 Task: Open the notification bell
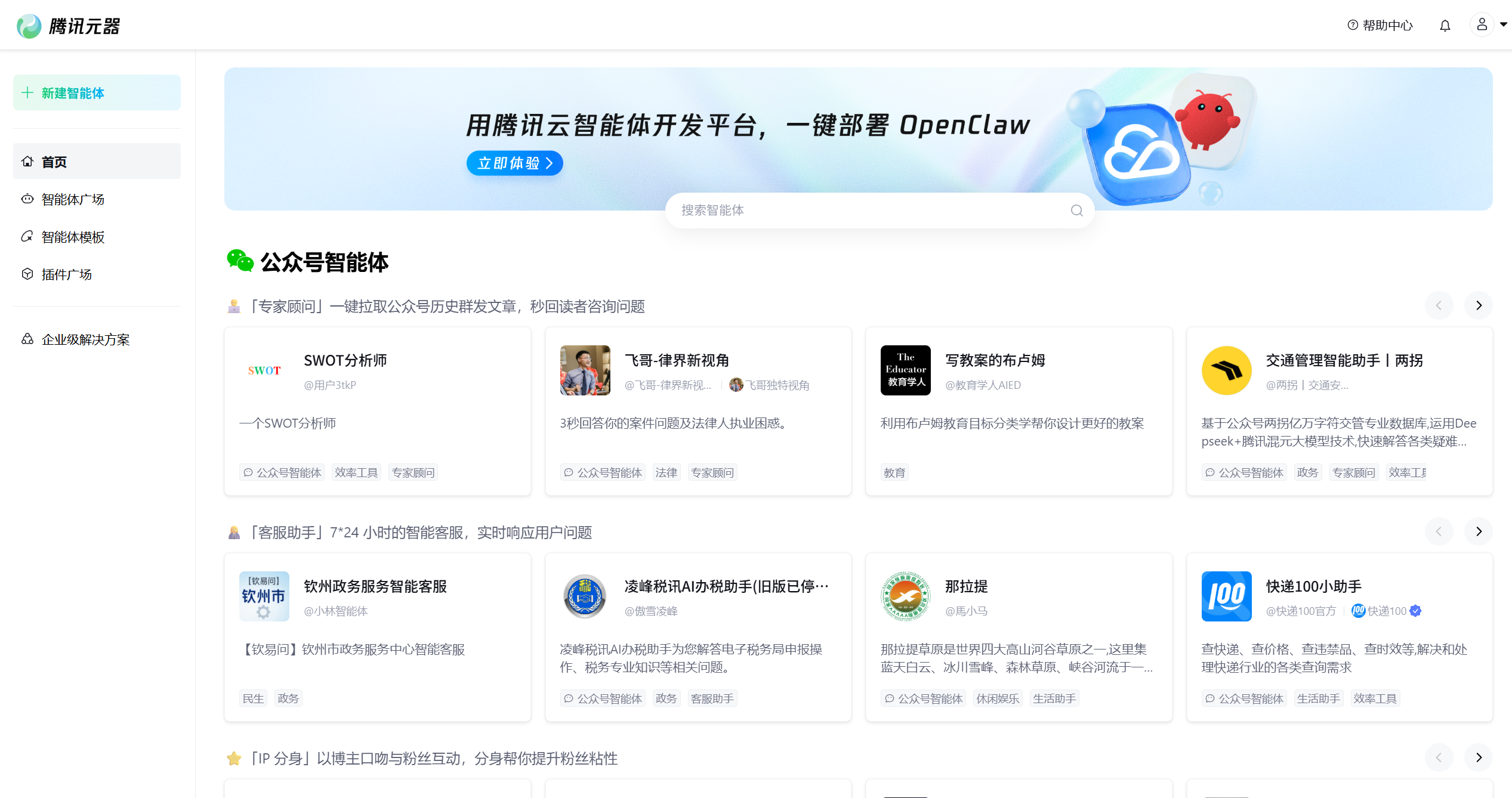pyautogui.click(x=1445, y=26)
